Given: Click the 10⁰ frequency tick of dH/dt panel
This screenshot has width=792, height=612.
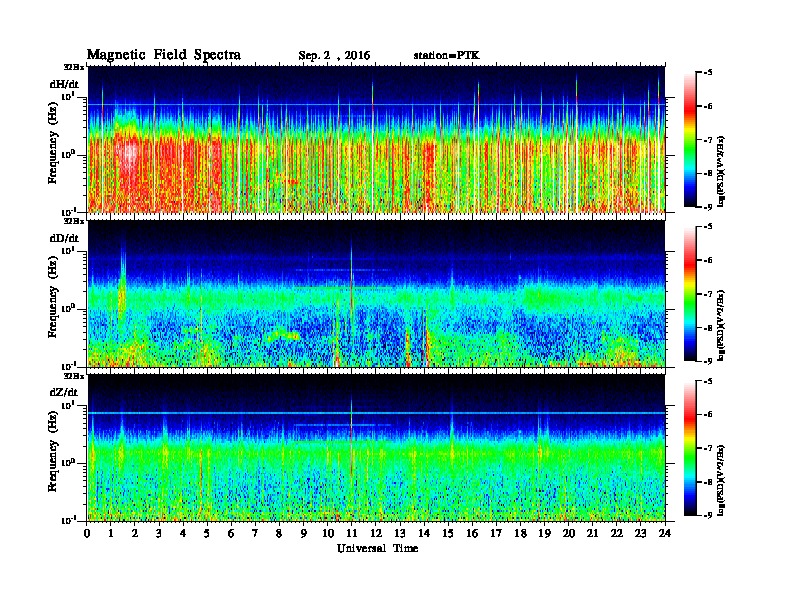Looking at the screenshot, I should tap(69, 154).
